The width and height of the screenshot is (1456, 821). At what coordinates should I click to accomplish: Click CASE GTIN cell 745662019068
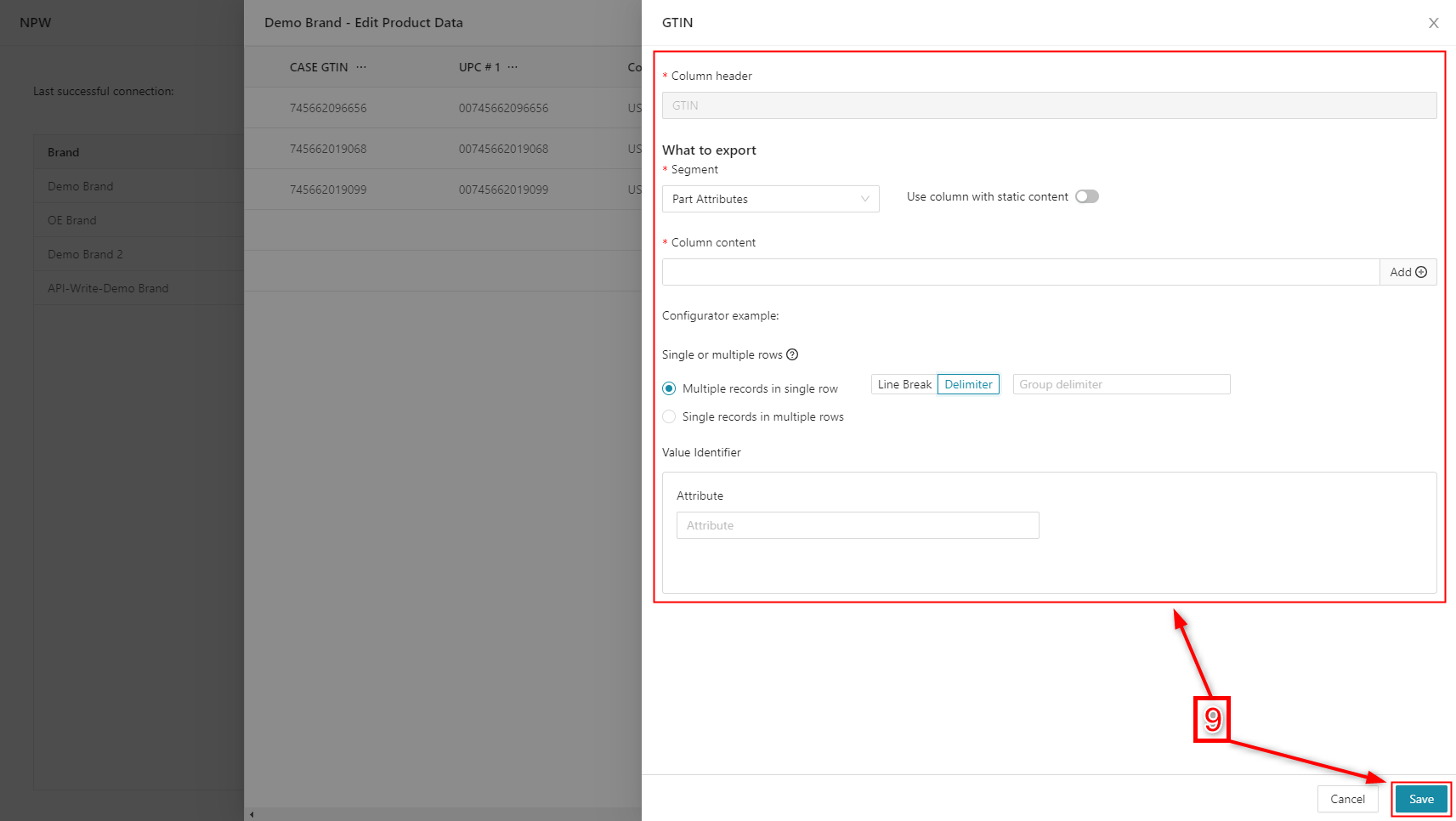[328, 149]
